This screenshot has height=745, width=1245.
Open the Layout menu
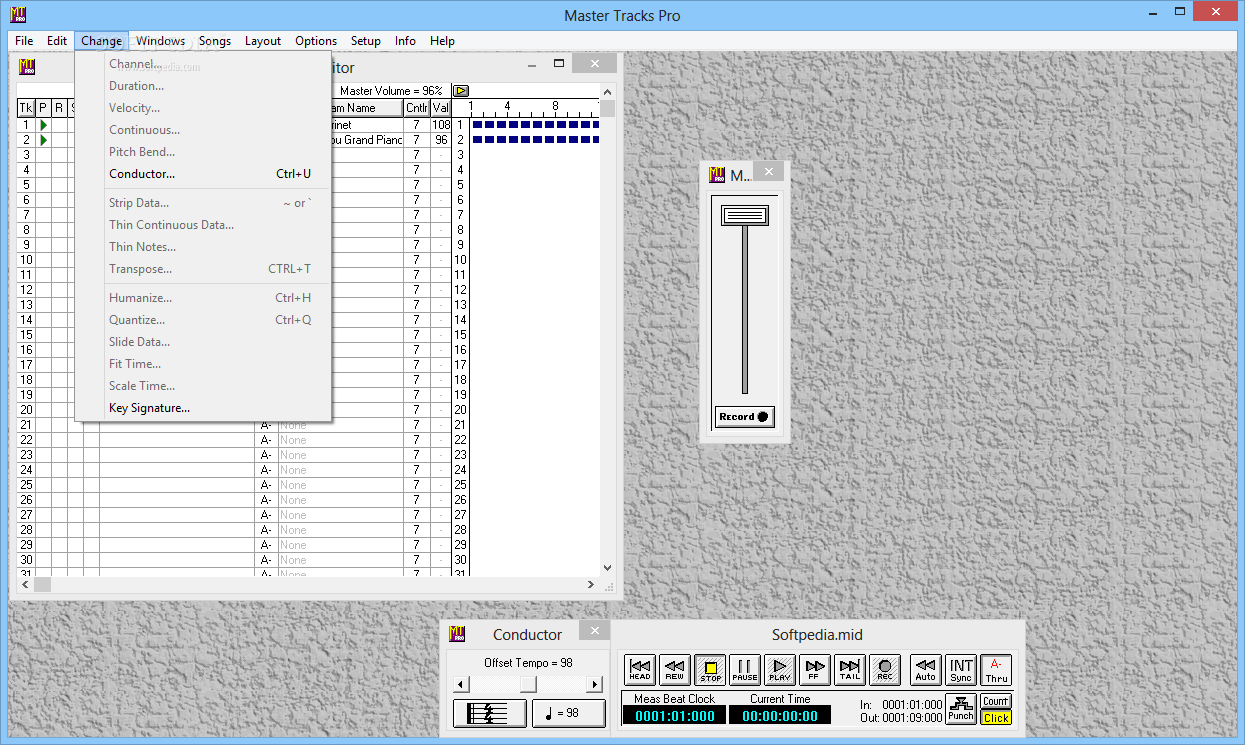(263, 41)
